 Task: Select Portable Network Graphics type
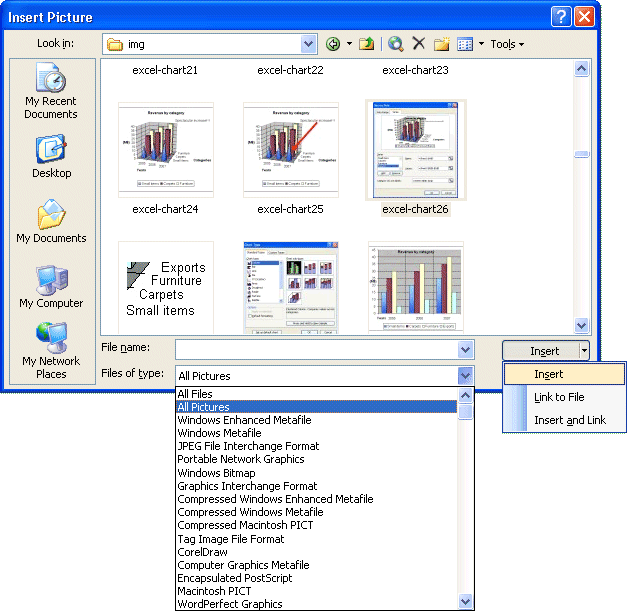[317, 459]
